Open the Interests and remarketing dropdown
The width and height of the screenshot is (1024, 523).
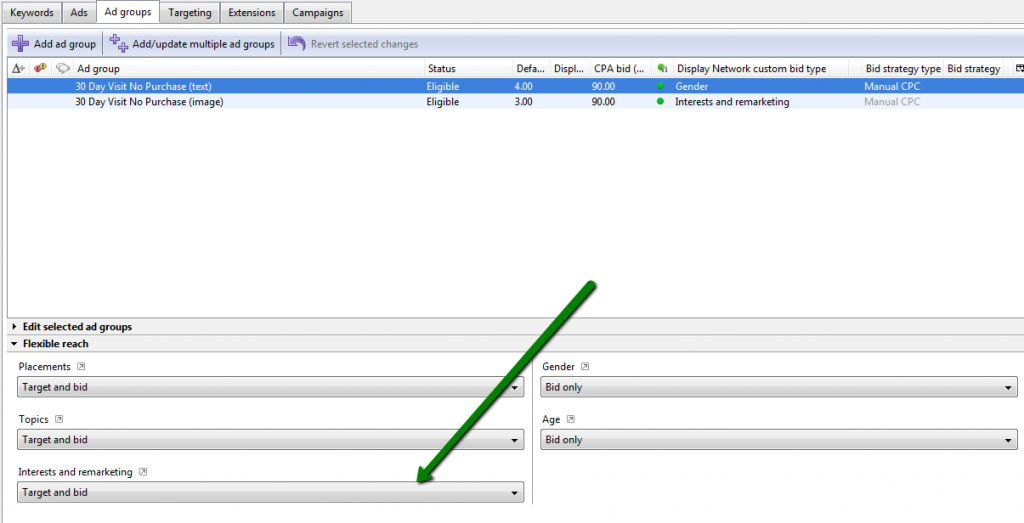click(x=270, y=493)
